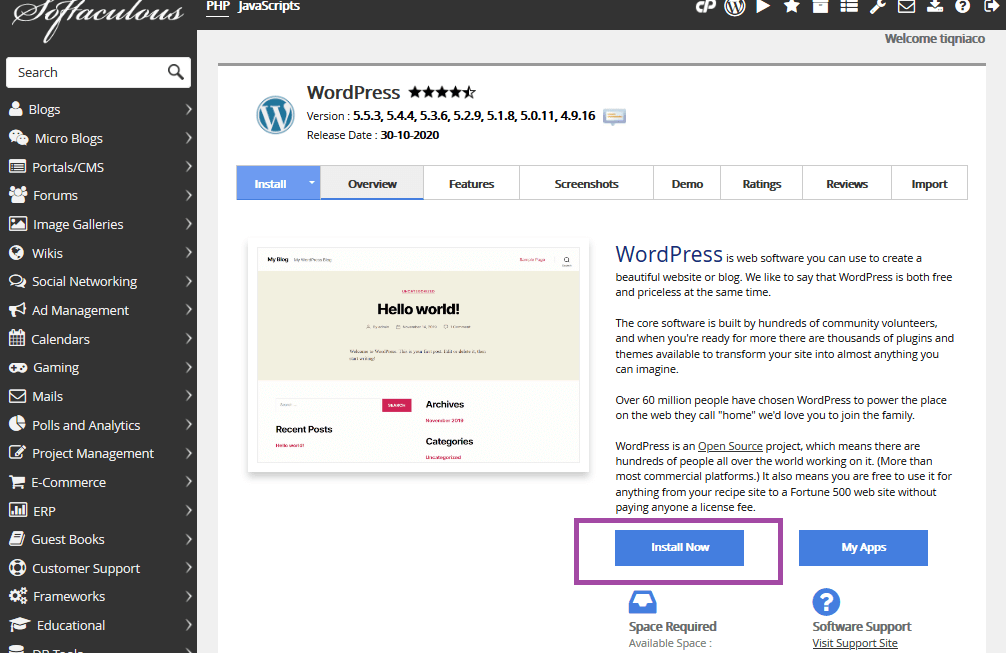Click the Image Galleries picture icon
Image resolution: width=1006 pixels, height=653 pixels.
point(18,224)
